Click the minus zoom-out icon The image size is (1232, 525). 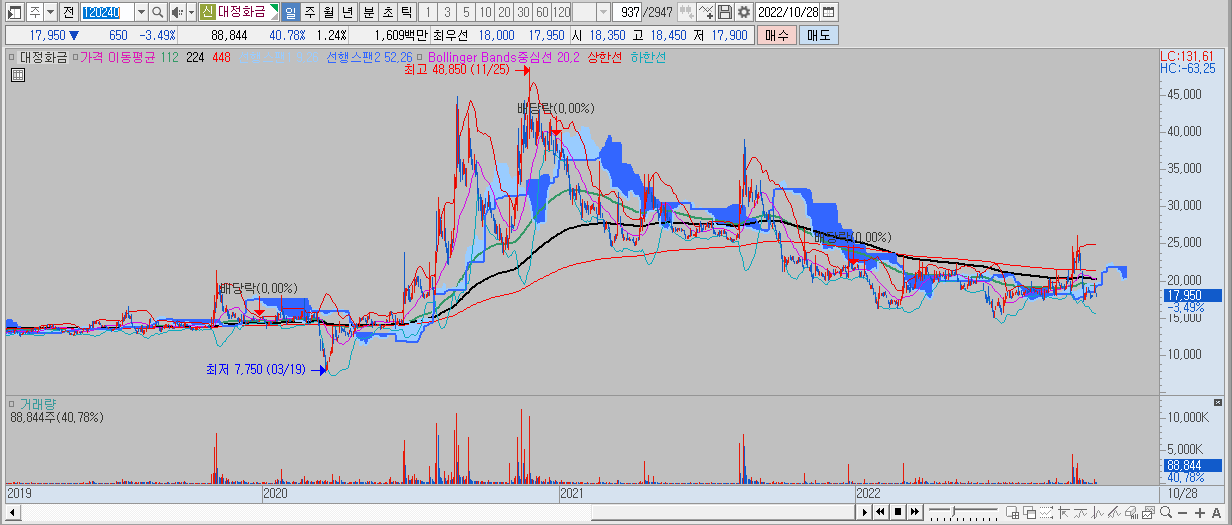1182,513
